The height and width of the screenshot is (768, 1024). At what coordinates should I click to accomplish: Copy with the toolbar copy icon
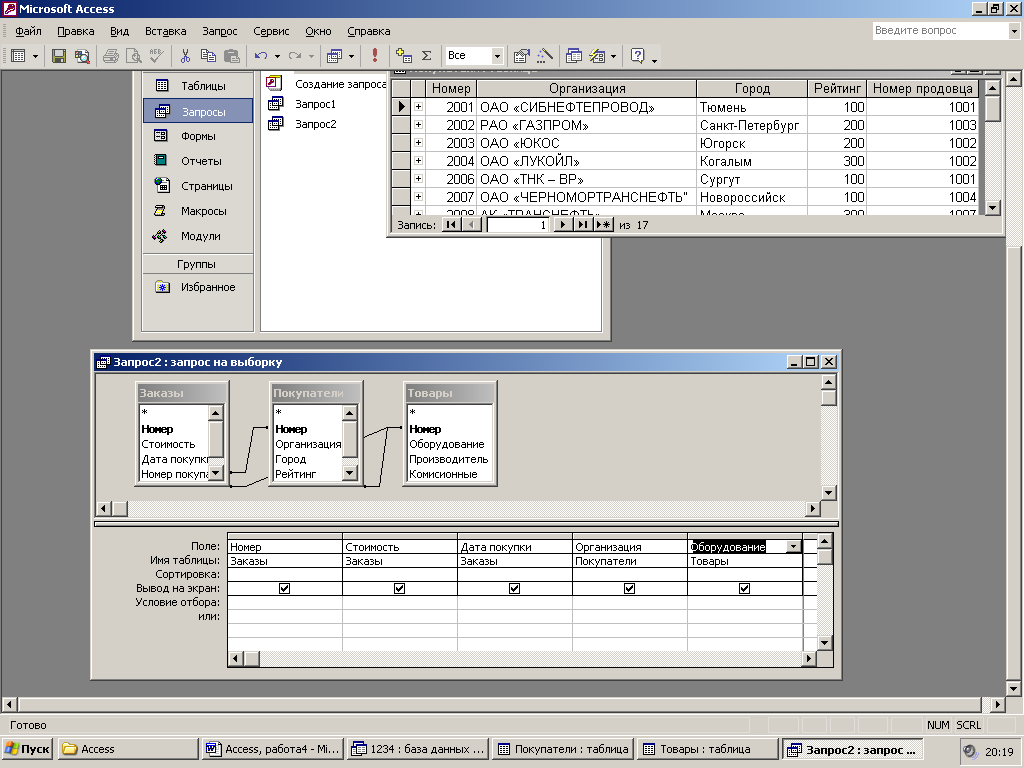coord(208,56)
